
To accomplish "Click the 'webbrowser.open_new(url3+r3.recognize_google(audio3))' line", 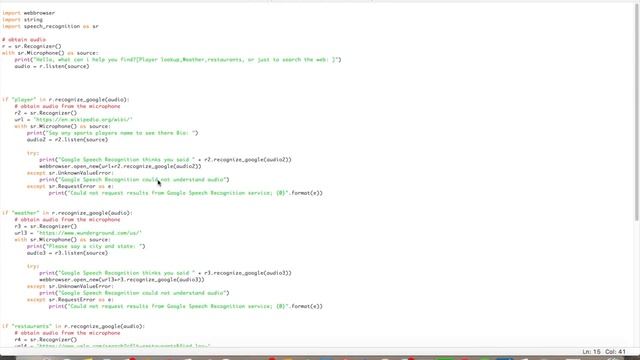I will coord(122,280).
